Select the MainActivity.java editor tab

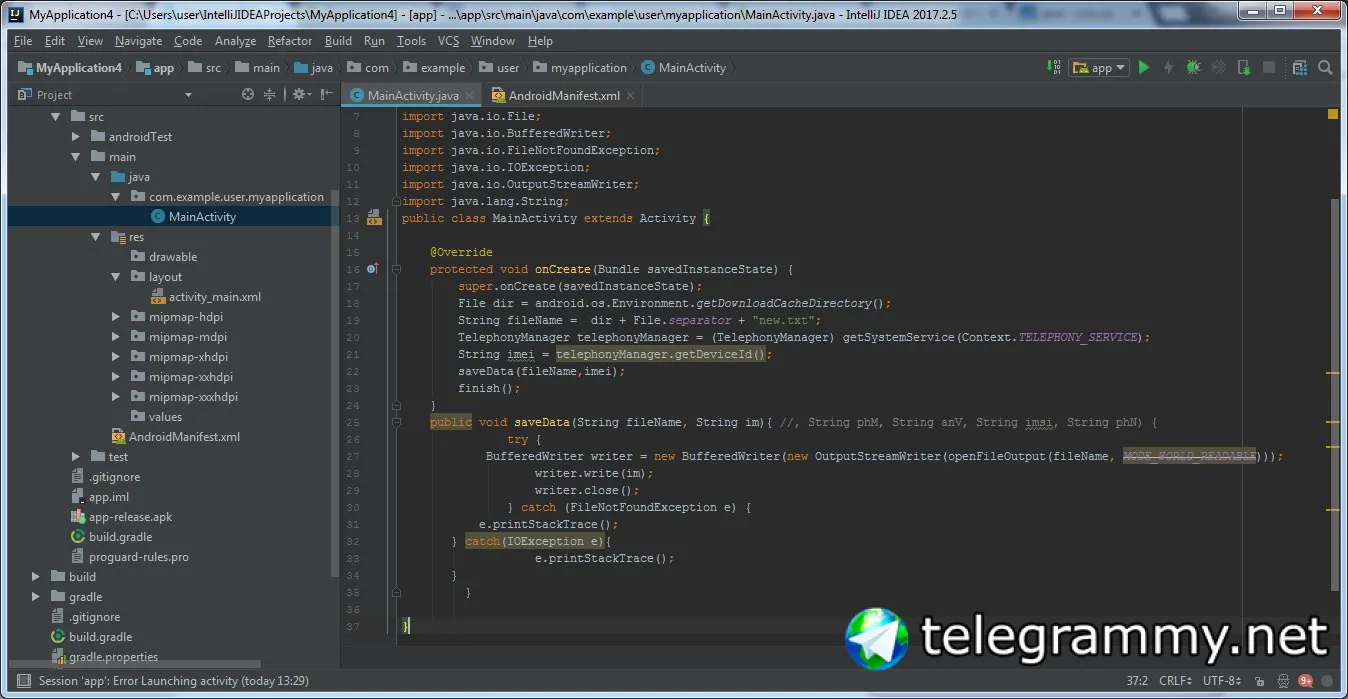click(412, 96)
